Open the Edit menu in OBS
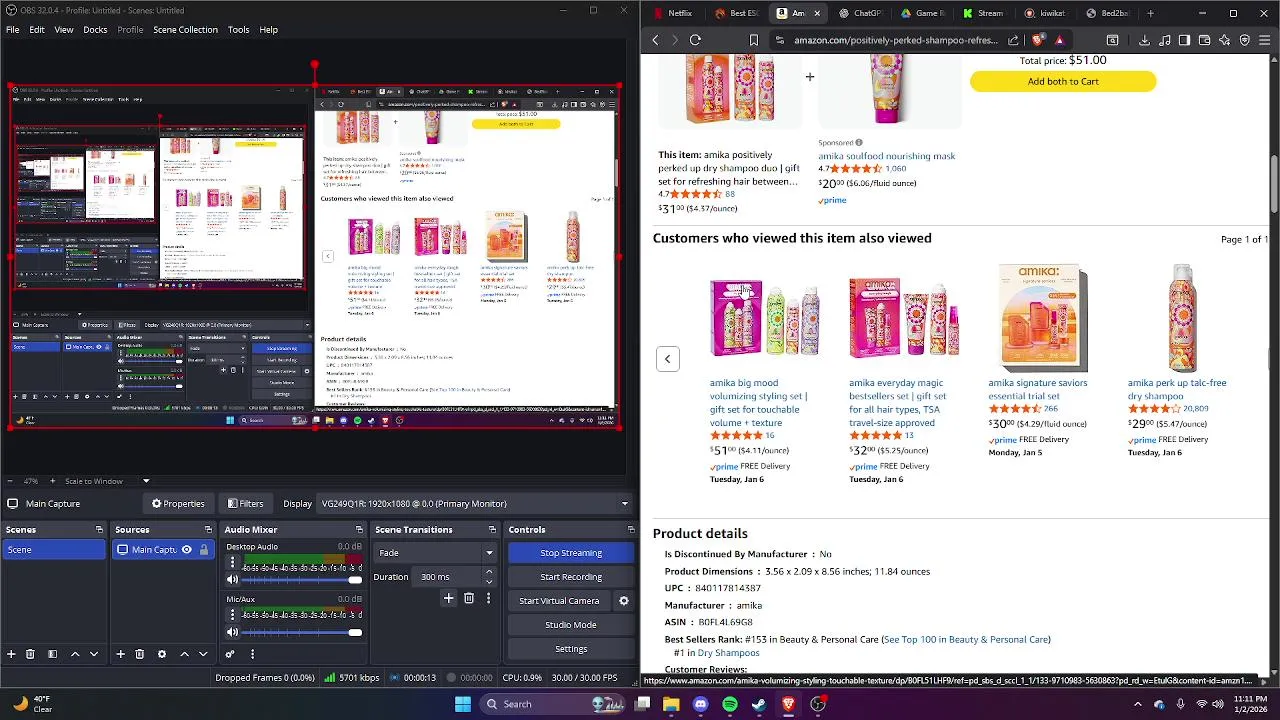1280x720 pixels. click(37, 30)
